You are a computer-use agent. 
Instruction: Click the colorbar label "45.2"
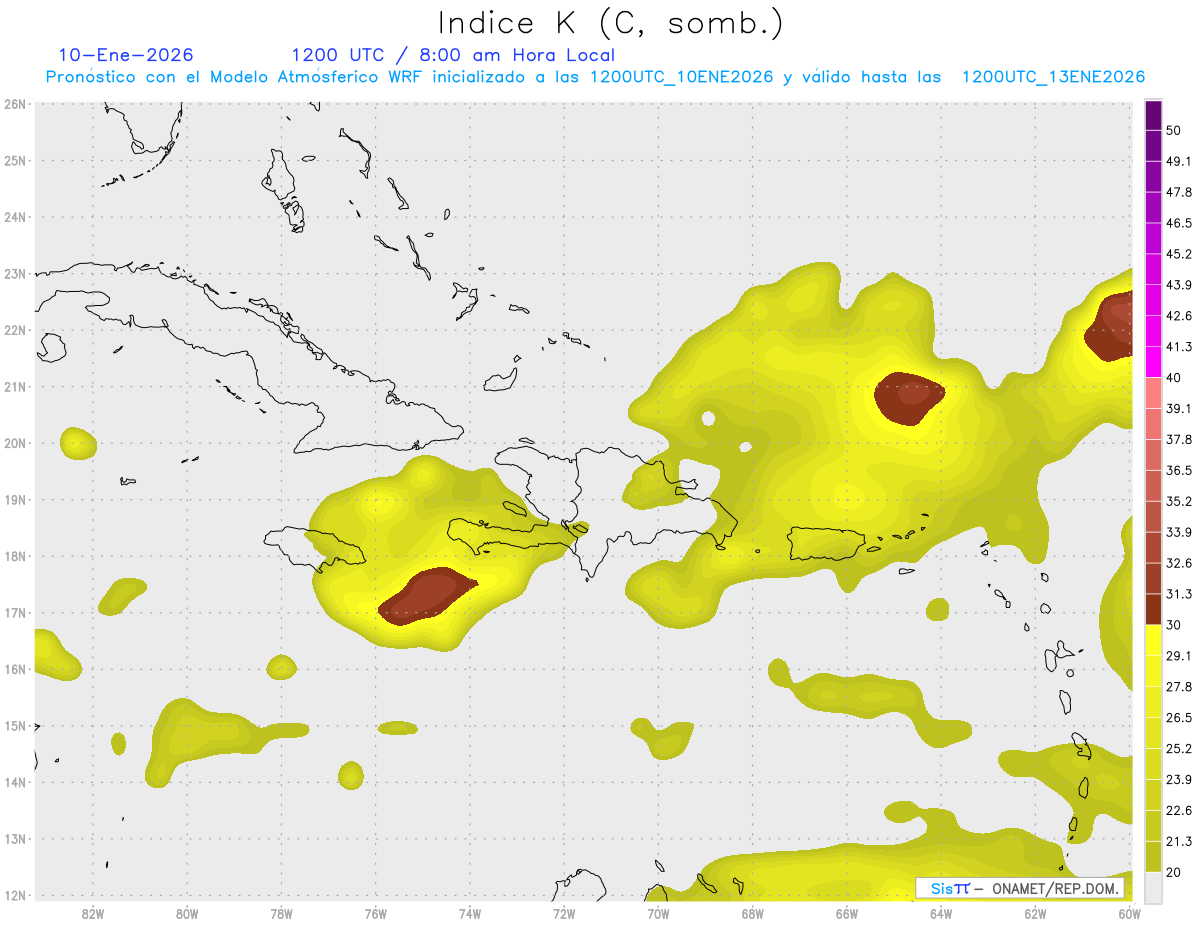[x=1178, y=254]
